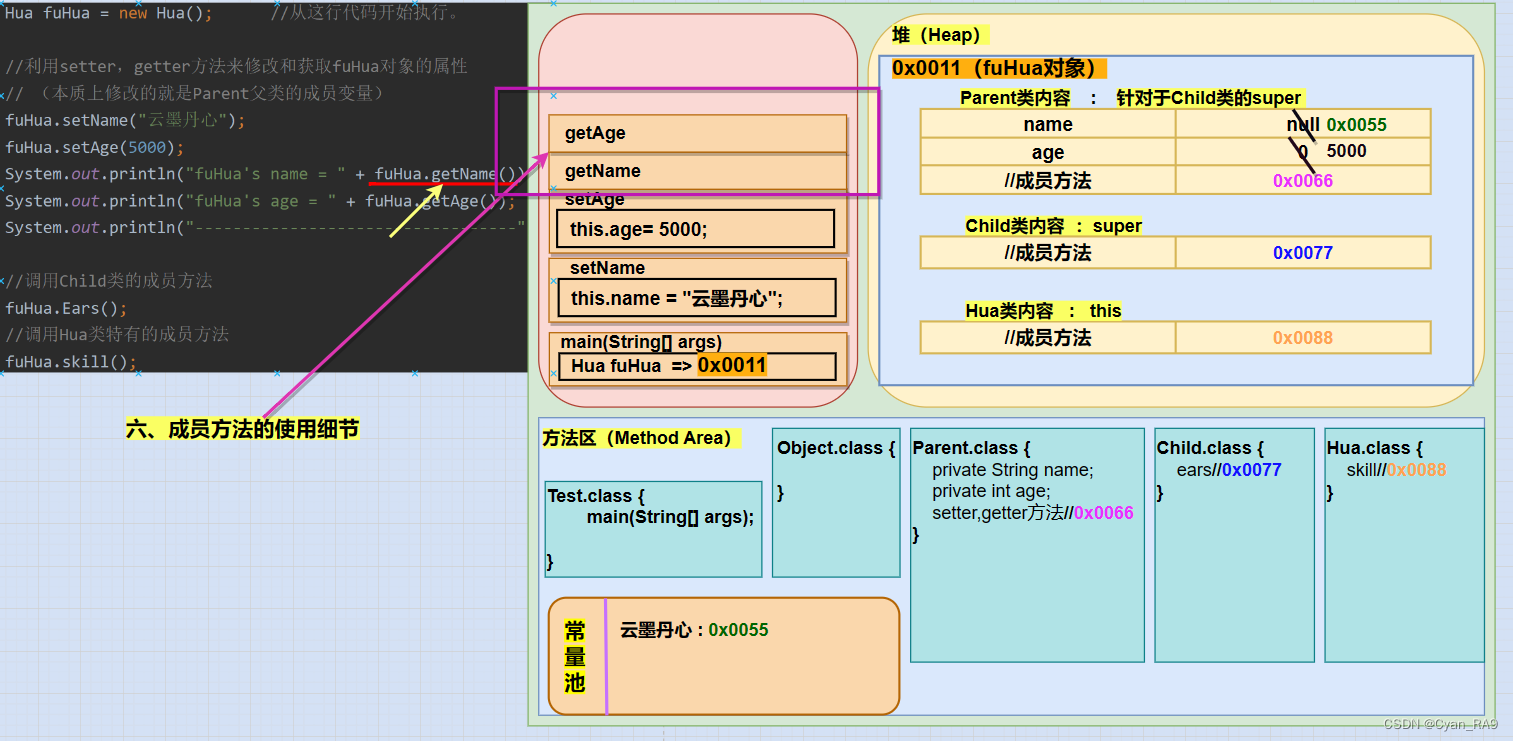Click the 'Parent类内容' heading in the heap
Viewport: 1513px width, 741px height.
(1015, 98)
